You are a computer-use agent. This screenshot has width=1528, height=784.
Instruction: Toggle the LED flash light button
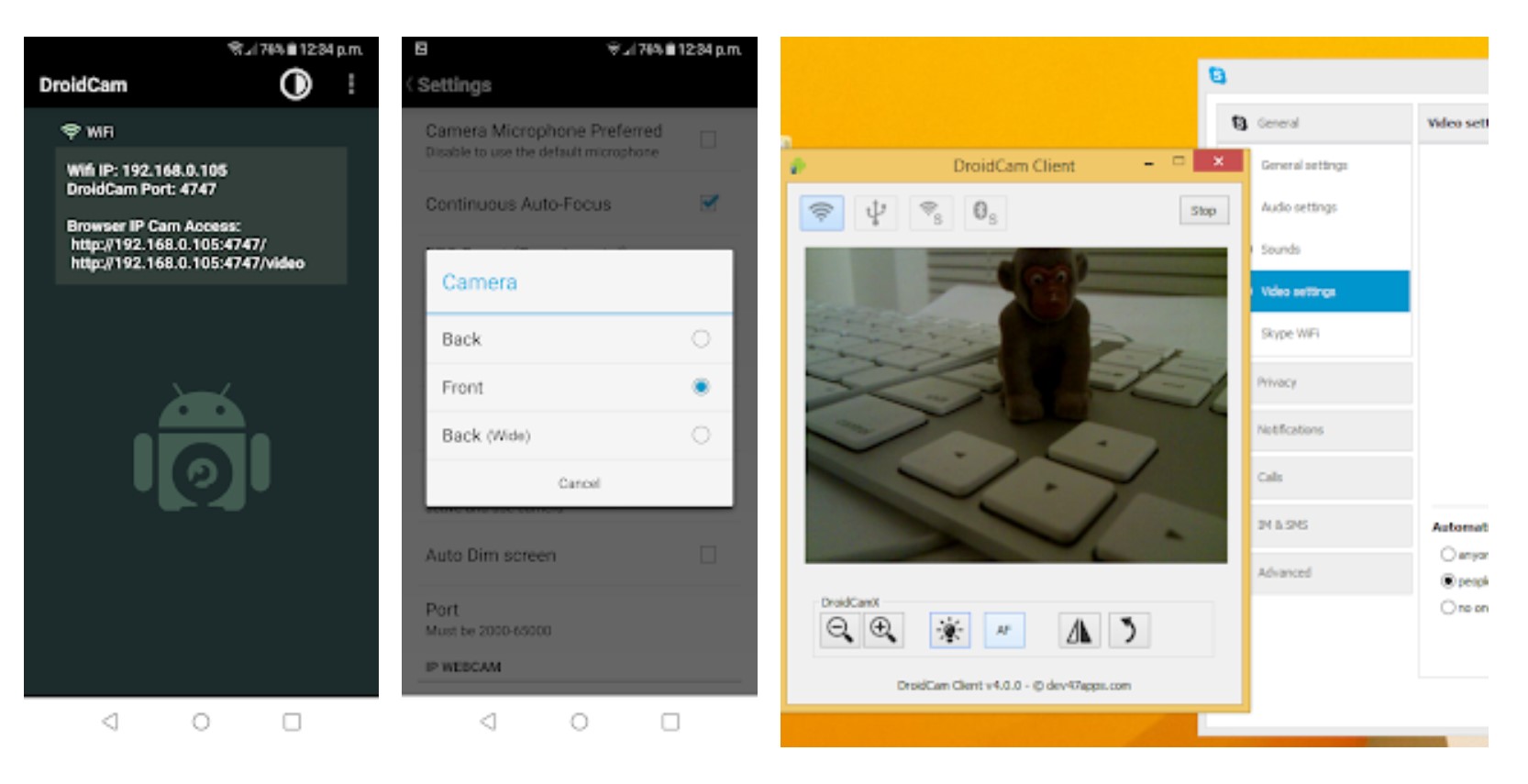[949, 630]
